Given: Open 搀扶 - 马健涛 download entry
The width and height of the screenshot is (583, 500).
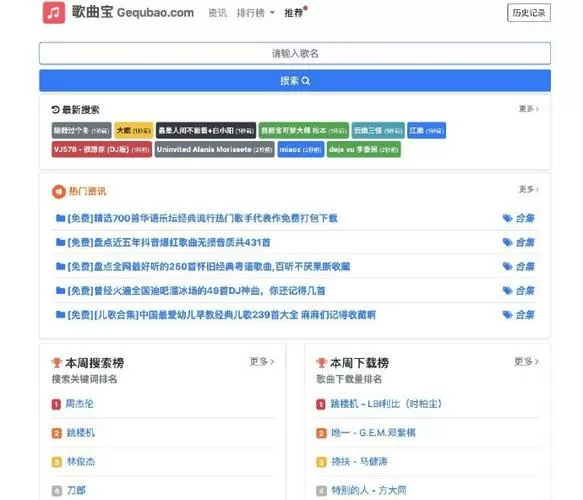Looking at the screenshot, I should pyautogui.click(x=359, y=462).
